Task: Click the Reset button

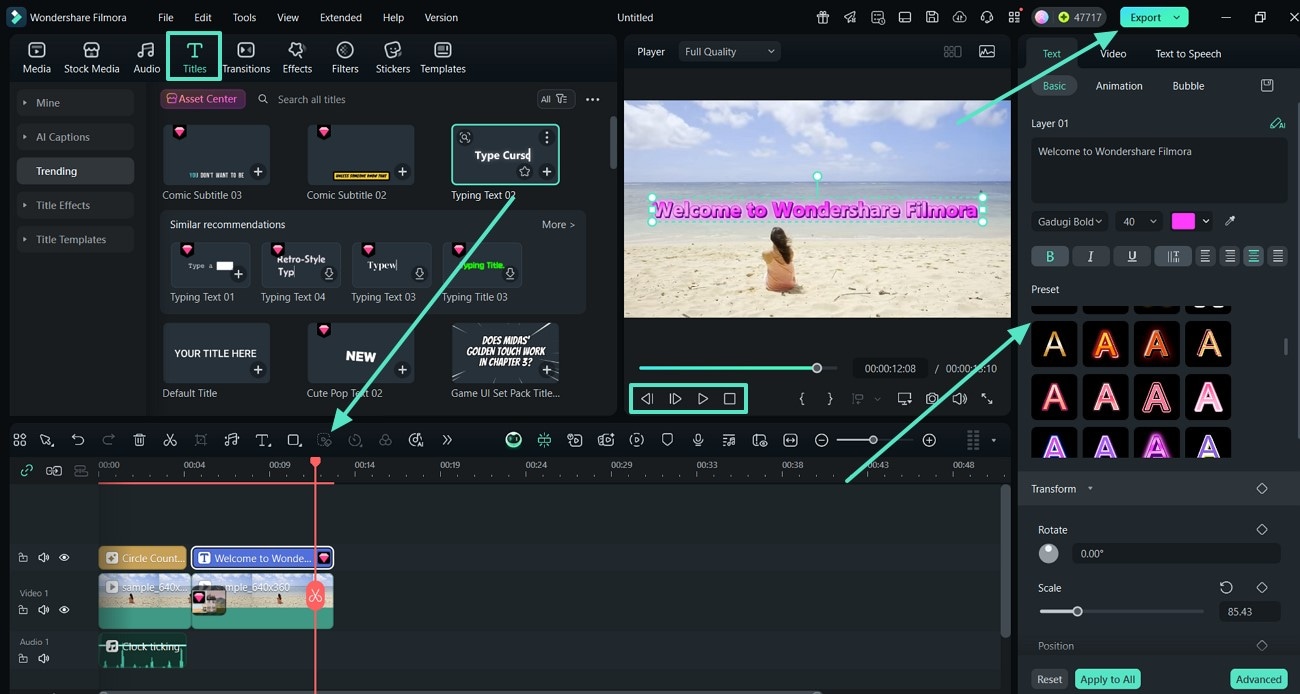Action: 1049,679
